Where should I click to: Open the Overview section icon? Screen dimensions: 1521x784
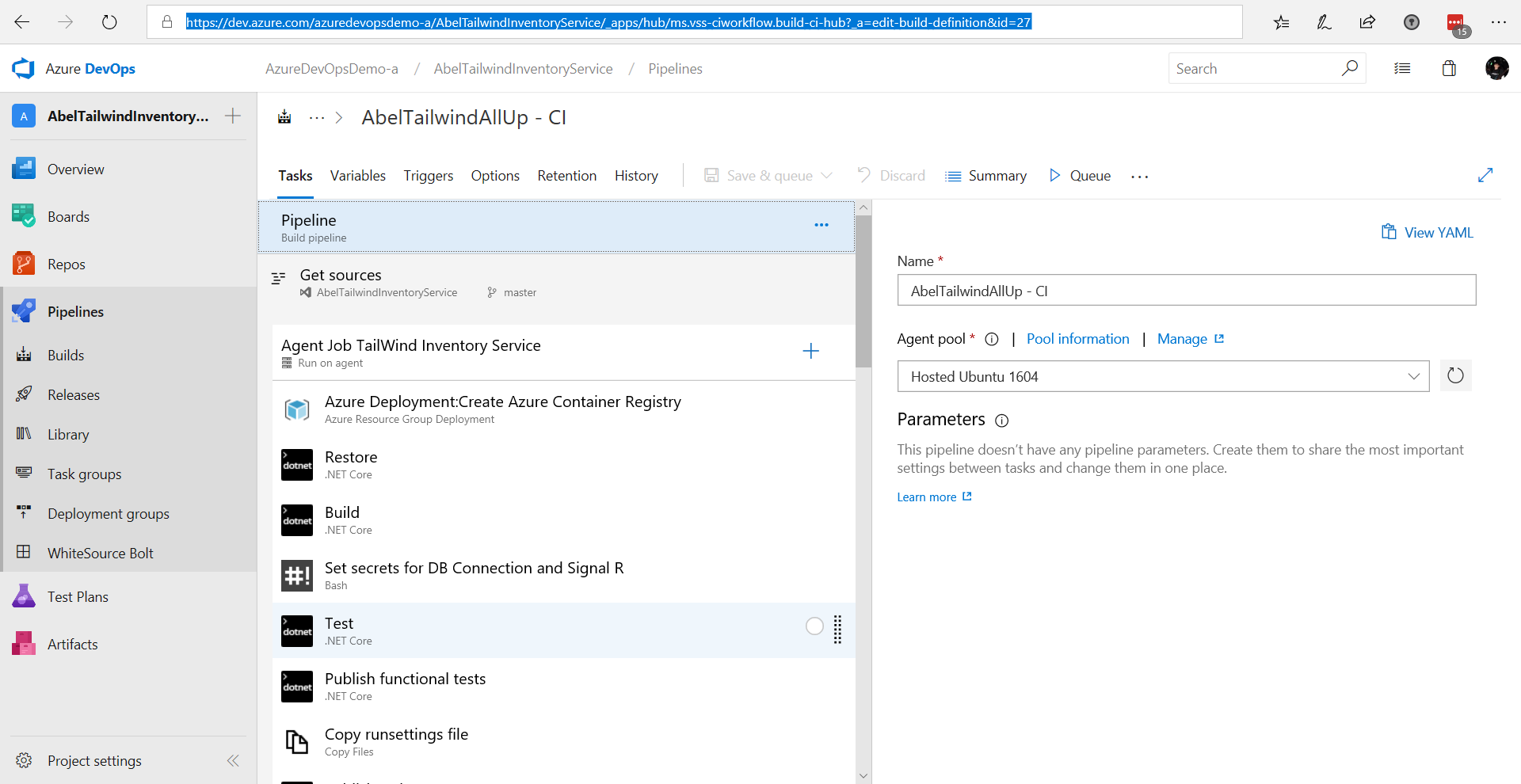point(24,169)
